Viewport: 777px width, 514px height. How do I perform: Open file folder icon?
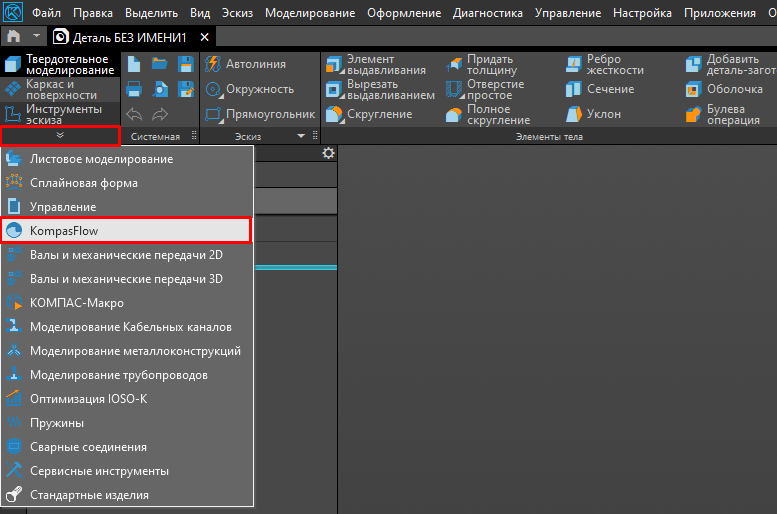tap(160, 63)
